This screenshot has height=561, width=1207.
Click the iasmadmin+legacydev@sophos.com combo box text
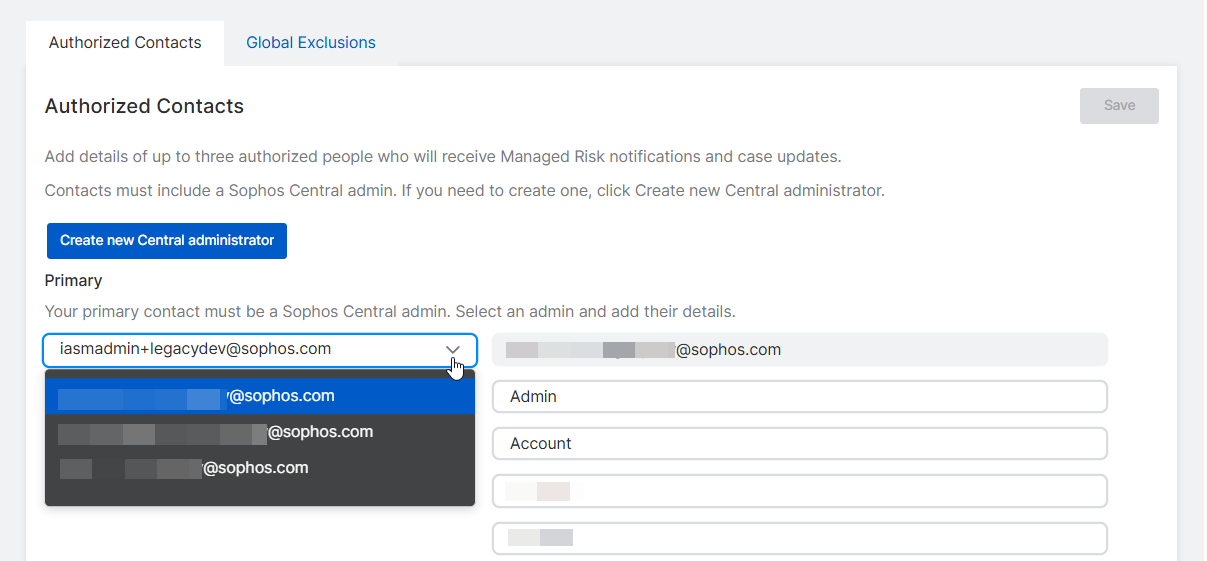tap(195, 349)
